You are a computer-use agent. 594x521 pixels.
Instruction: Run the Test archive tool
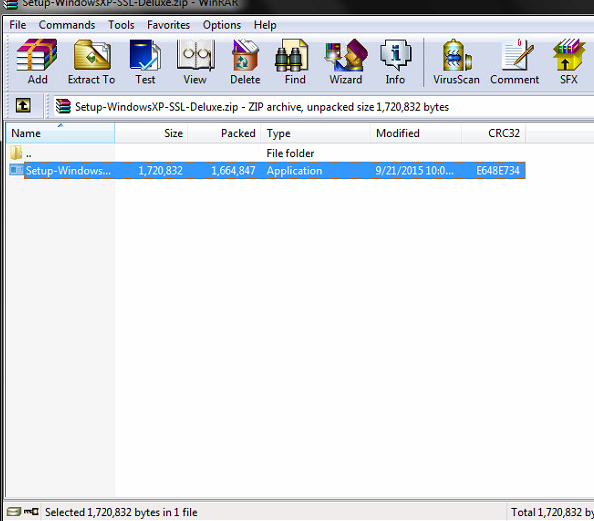pos(145,62)
